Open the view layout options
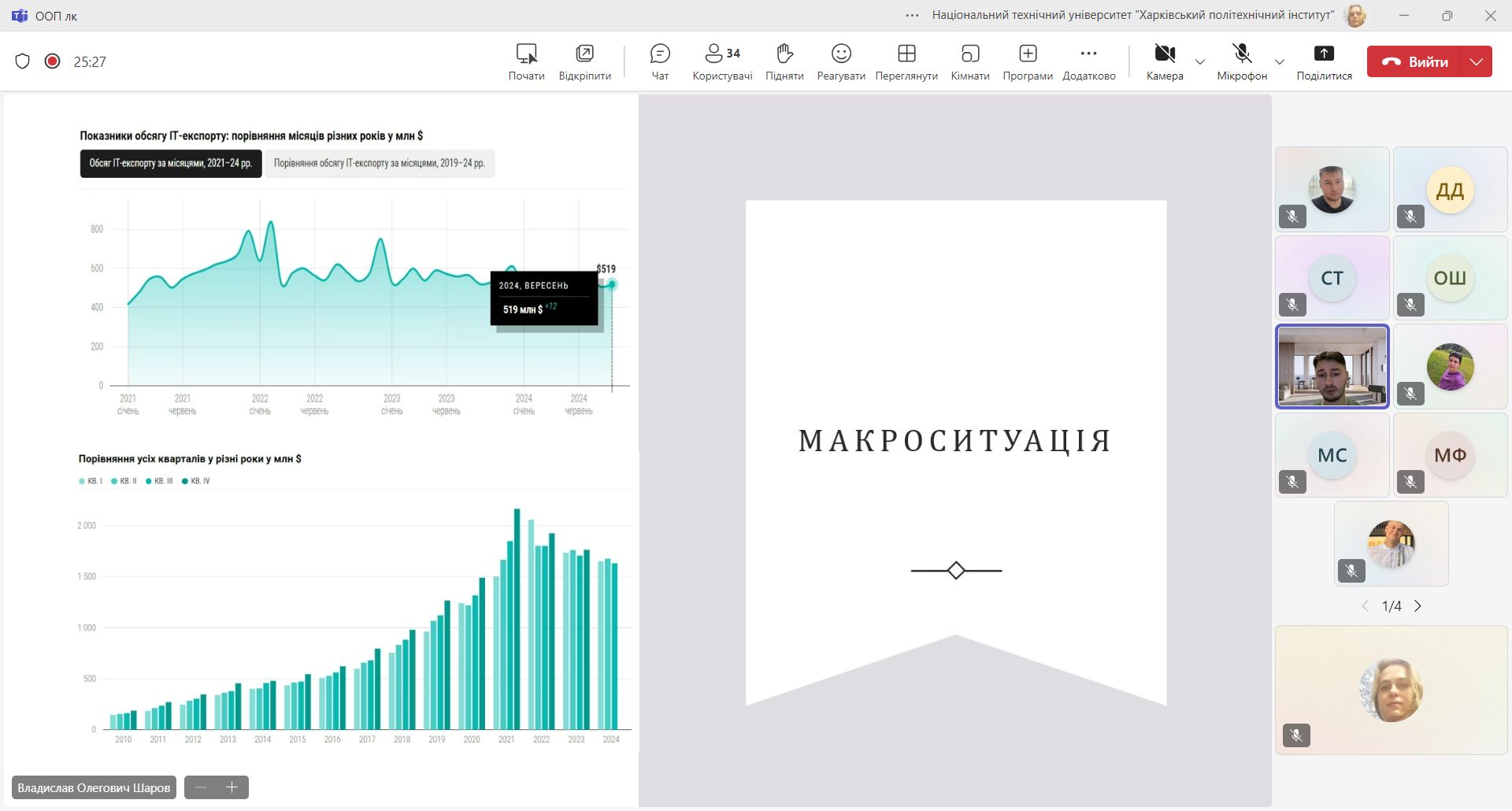The width and height of the screenshot is (1512, 811). (906, 61)
